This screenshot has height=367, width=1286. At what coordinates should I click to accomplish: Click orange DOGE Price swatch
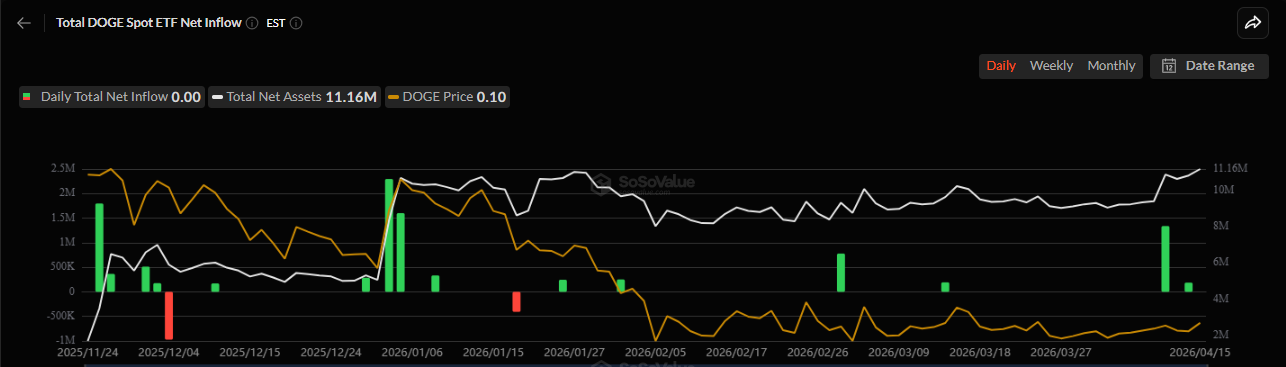[395, 97]
